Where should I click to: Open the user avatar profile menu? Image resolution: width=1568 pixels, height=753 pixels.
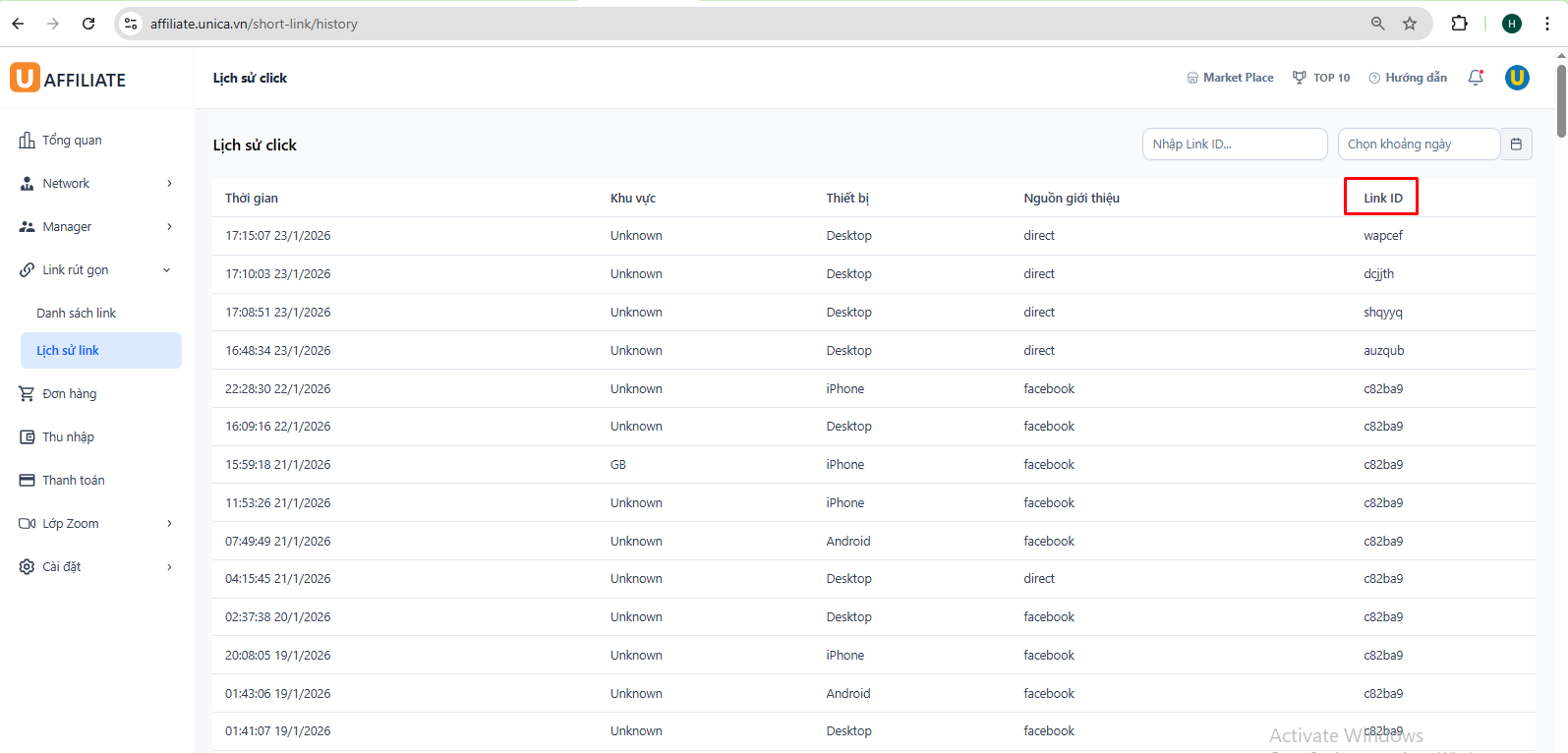click(1517, 78)
